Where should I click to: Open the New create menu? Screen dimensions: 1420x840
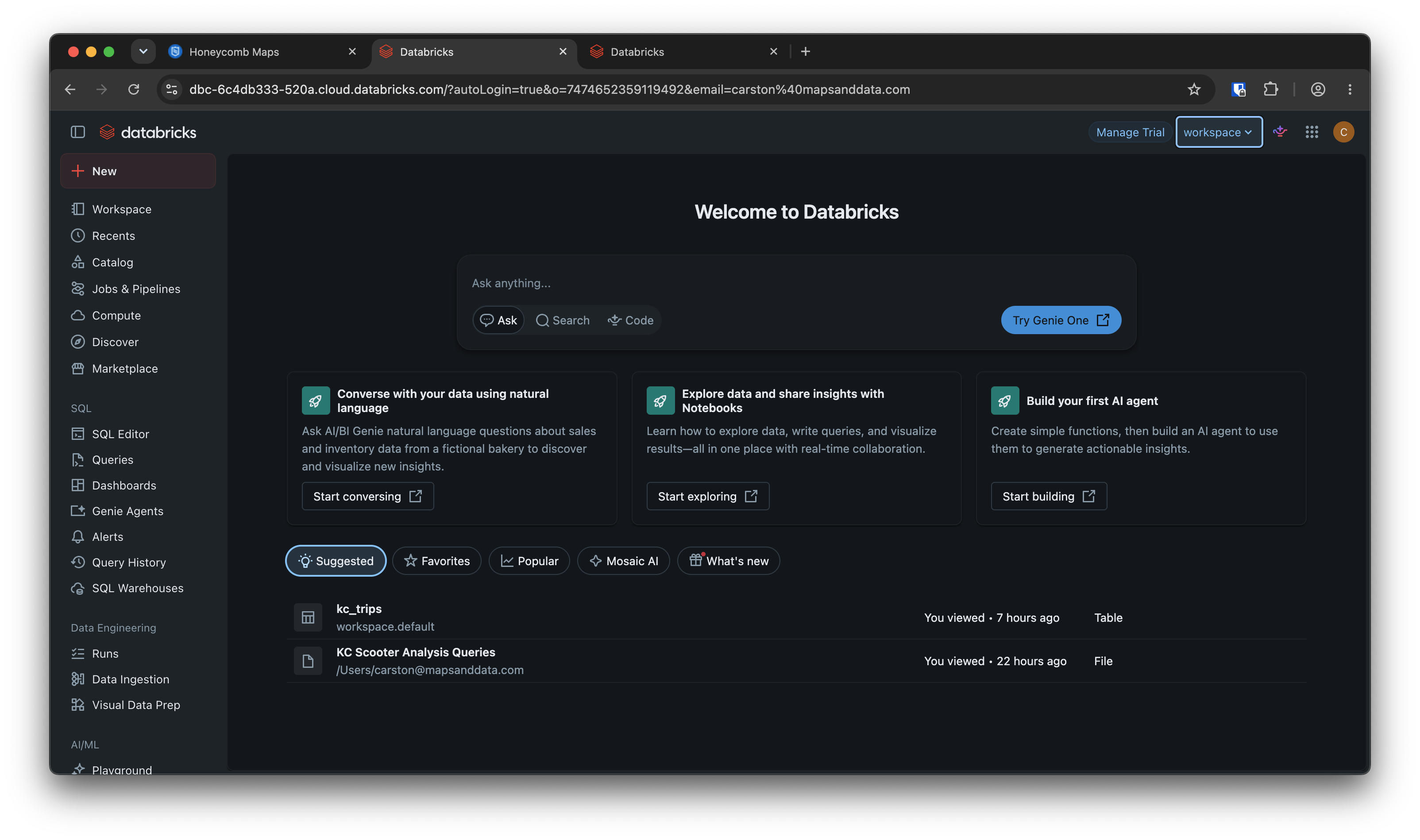pyautogui.click(x=138, y=171)
